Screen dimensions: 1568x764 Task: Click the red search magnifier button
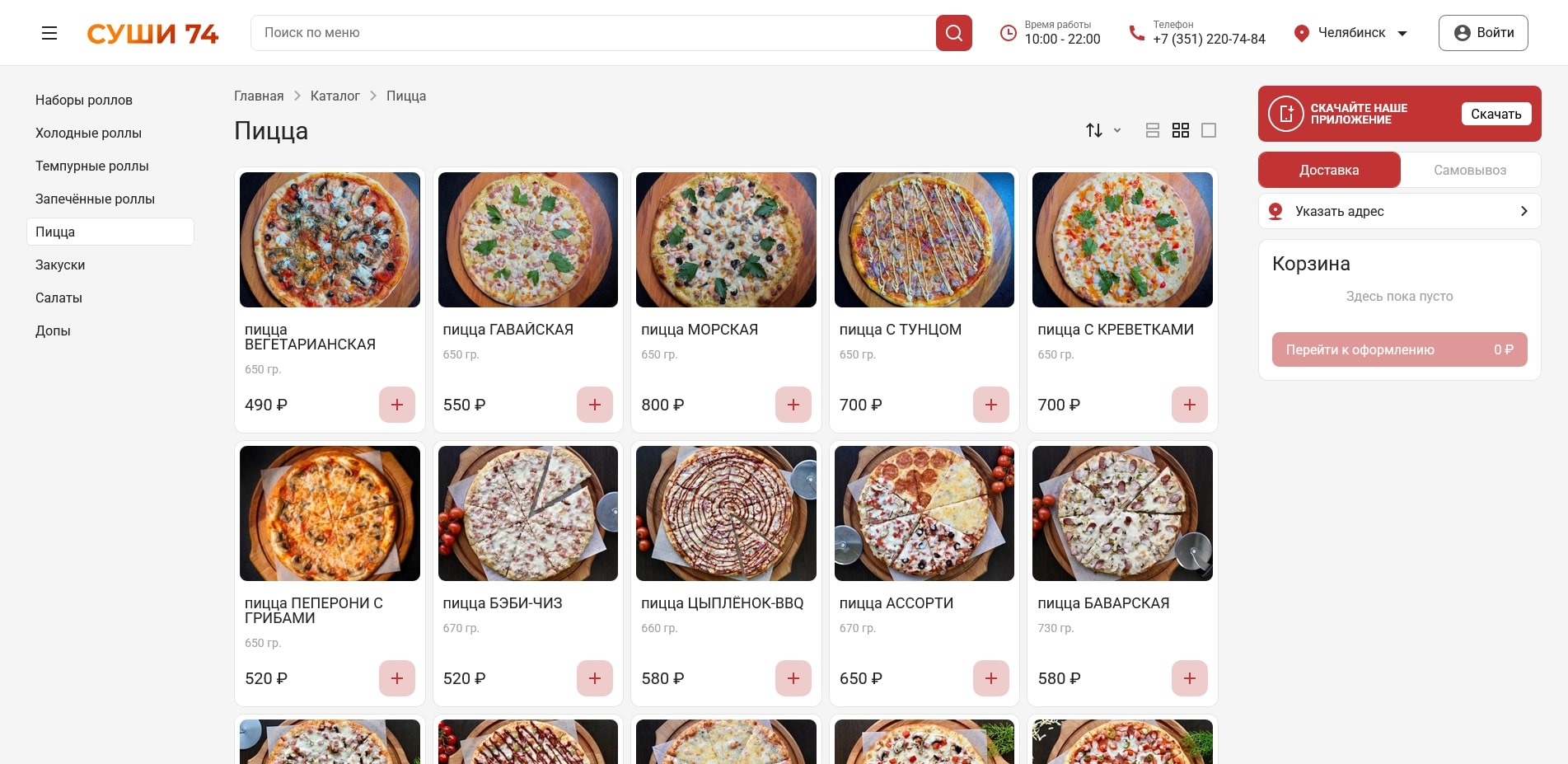[x=953, y=33]
